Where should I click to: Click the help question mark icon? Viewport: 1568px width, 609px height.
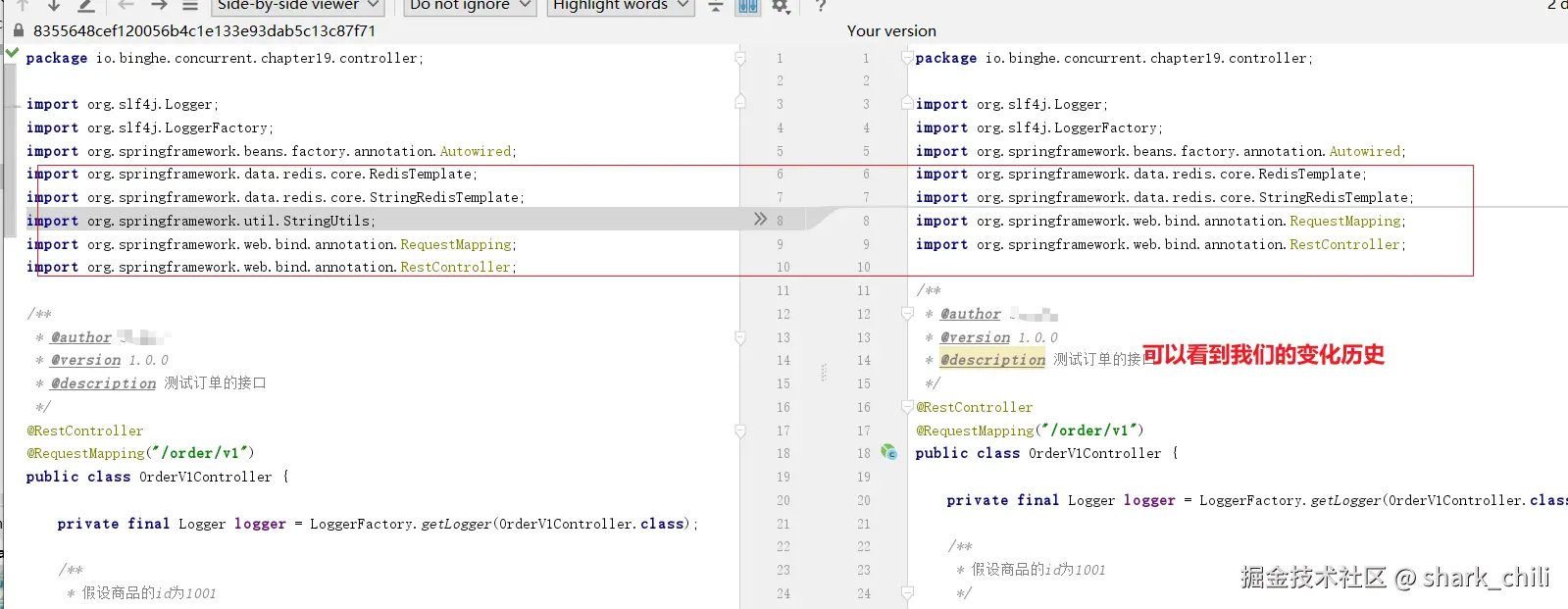pyautogui.click(x=821, y=5)
